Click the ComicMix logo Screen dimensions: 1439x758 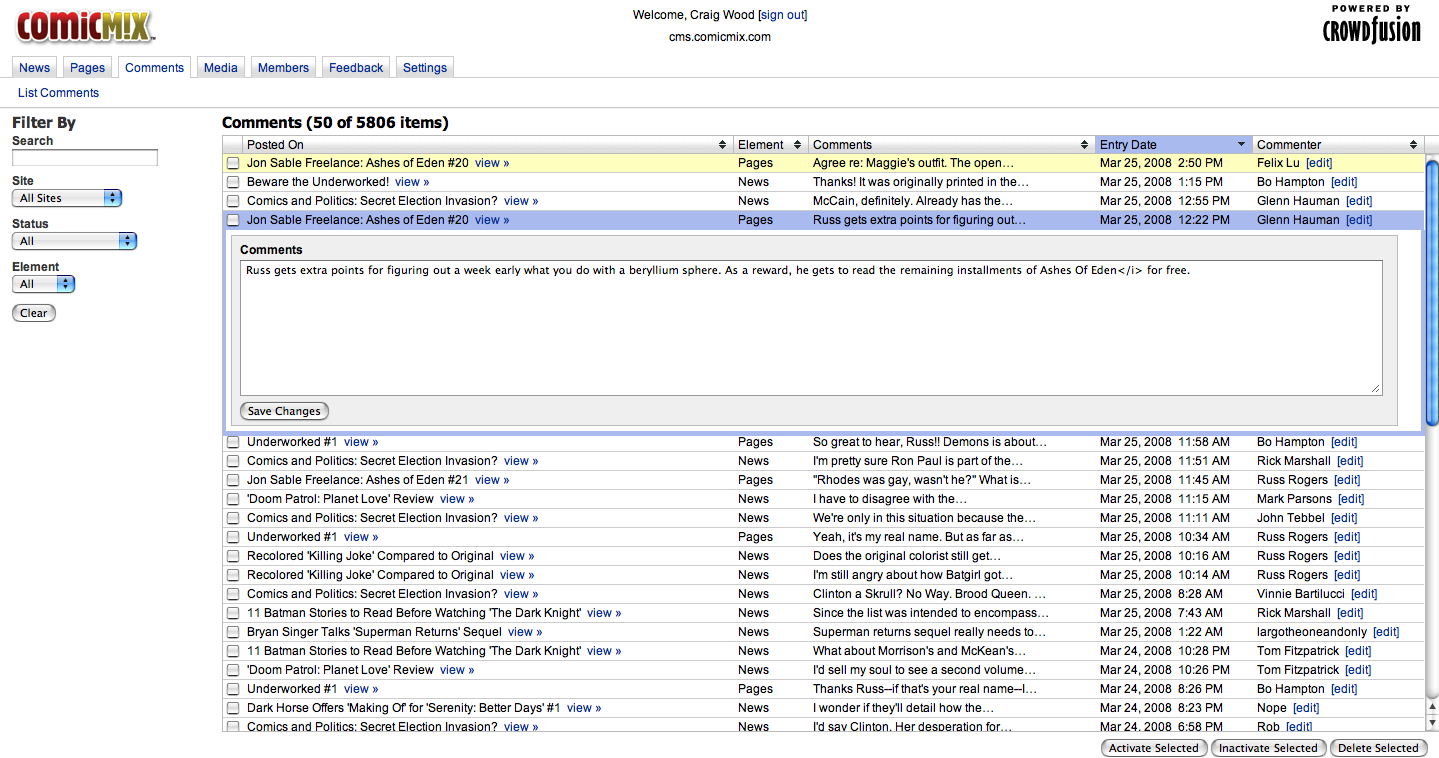coord(85,26)
